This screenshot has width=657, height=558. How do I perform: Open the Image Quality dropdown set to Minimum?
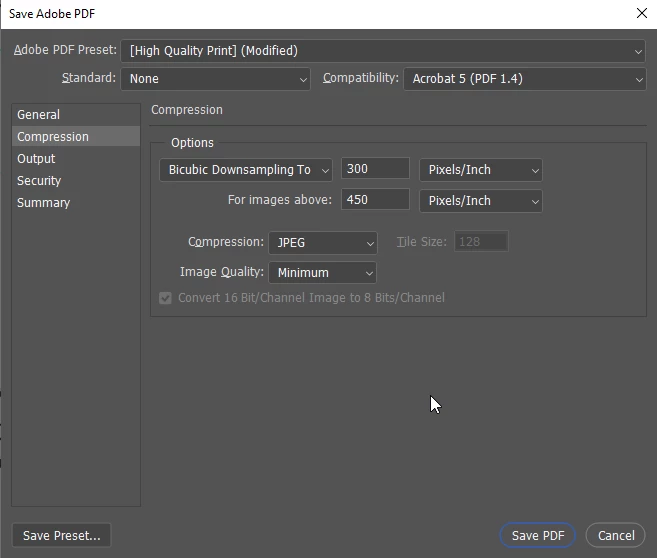click(322, 273)
